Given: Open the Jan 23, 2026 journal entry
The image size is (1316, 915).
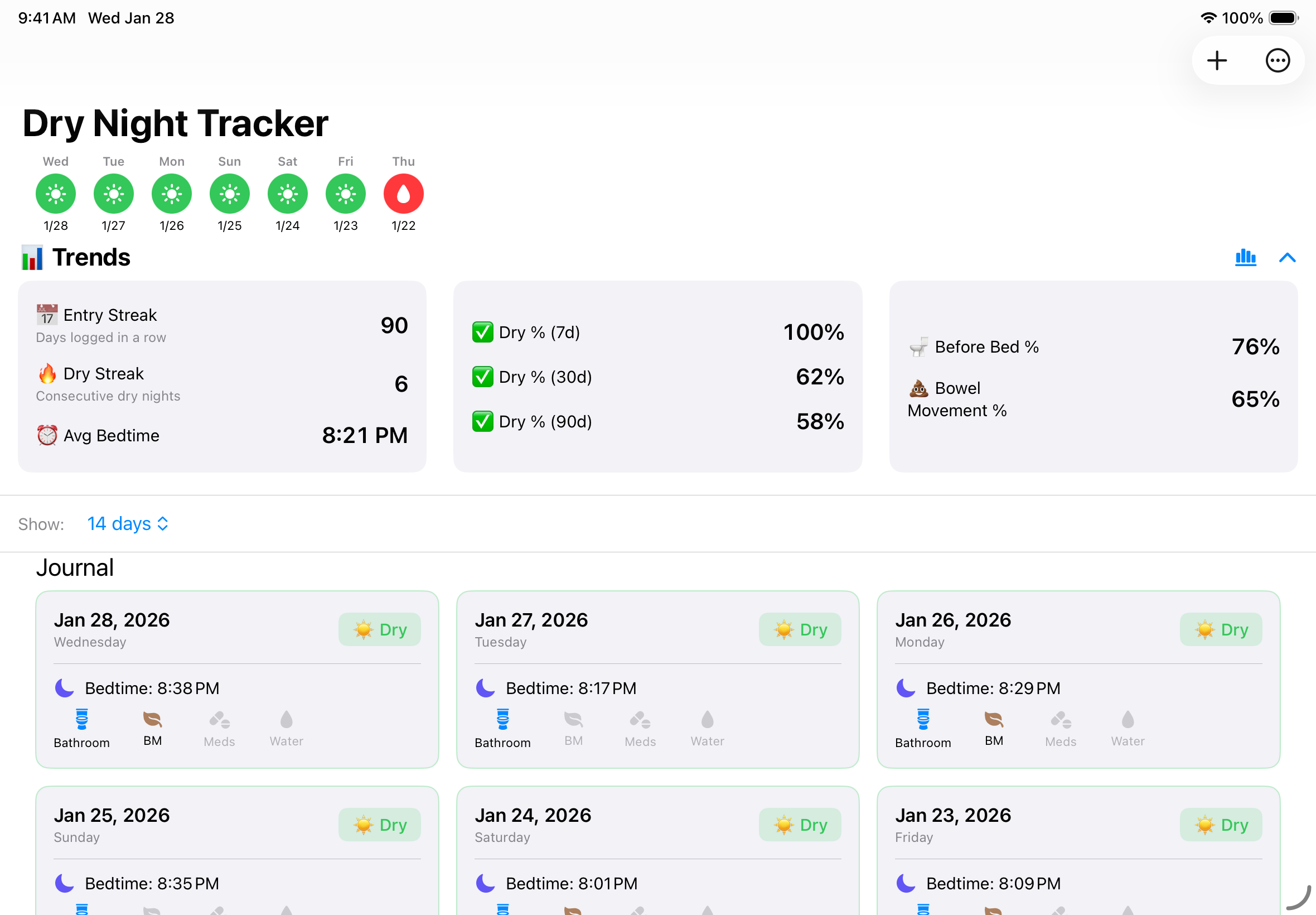Looking at the screenshot, I should (x=1078, y=850).
